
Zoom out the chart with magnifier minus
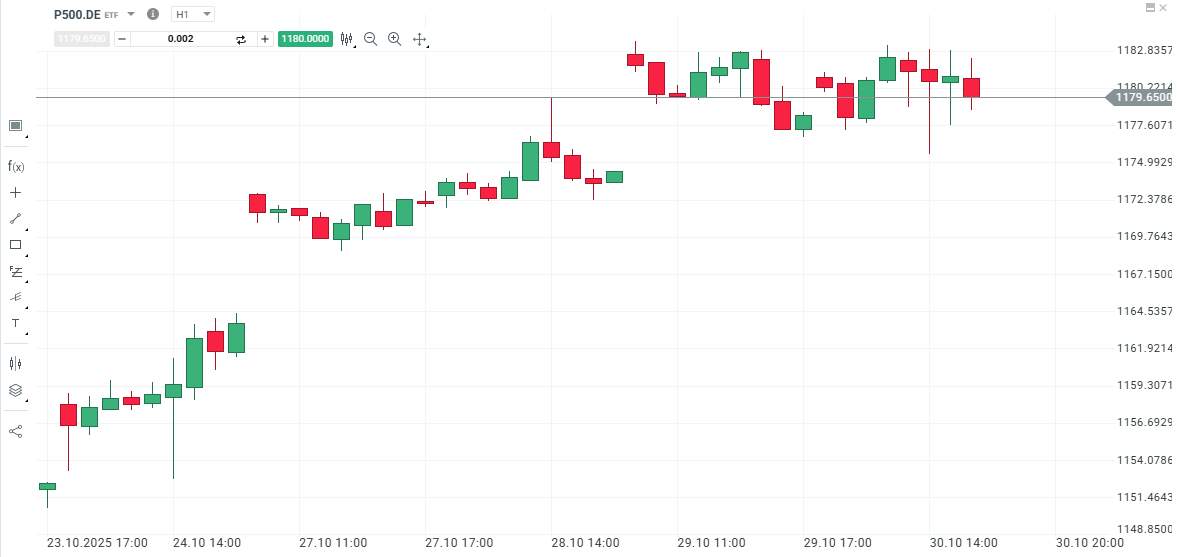coord(371,39)
